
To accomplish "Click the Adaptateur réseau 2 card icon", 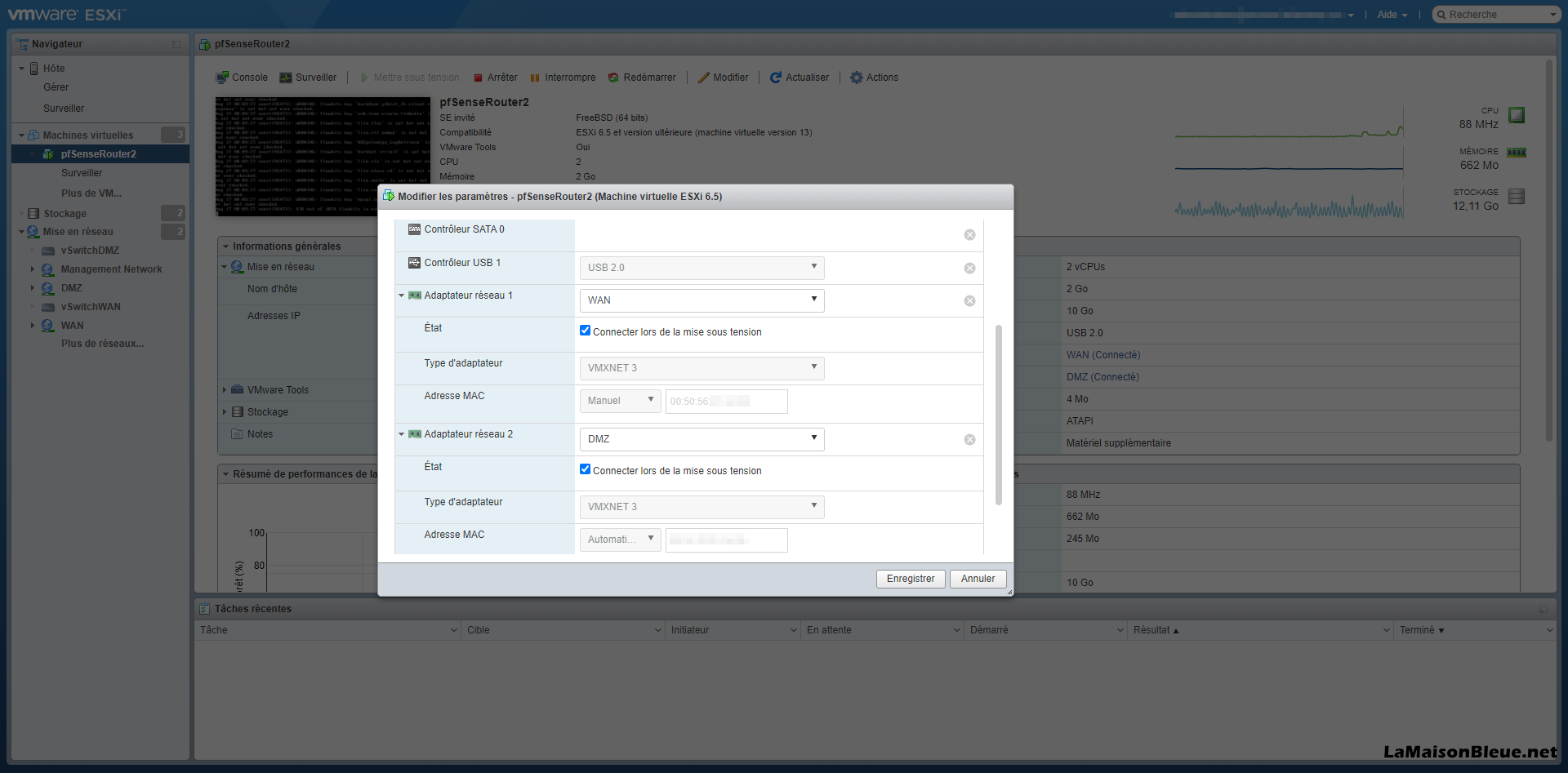I will click(414, 434).
